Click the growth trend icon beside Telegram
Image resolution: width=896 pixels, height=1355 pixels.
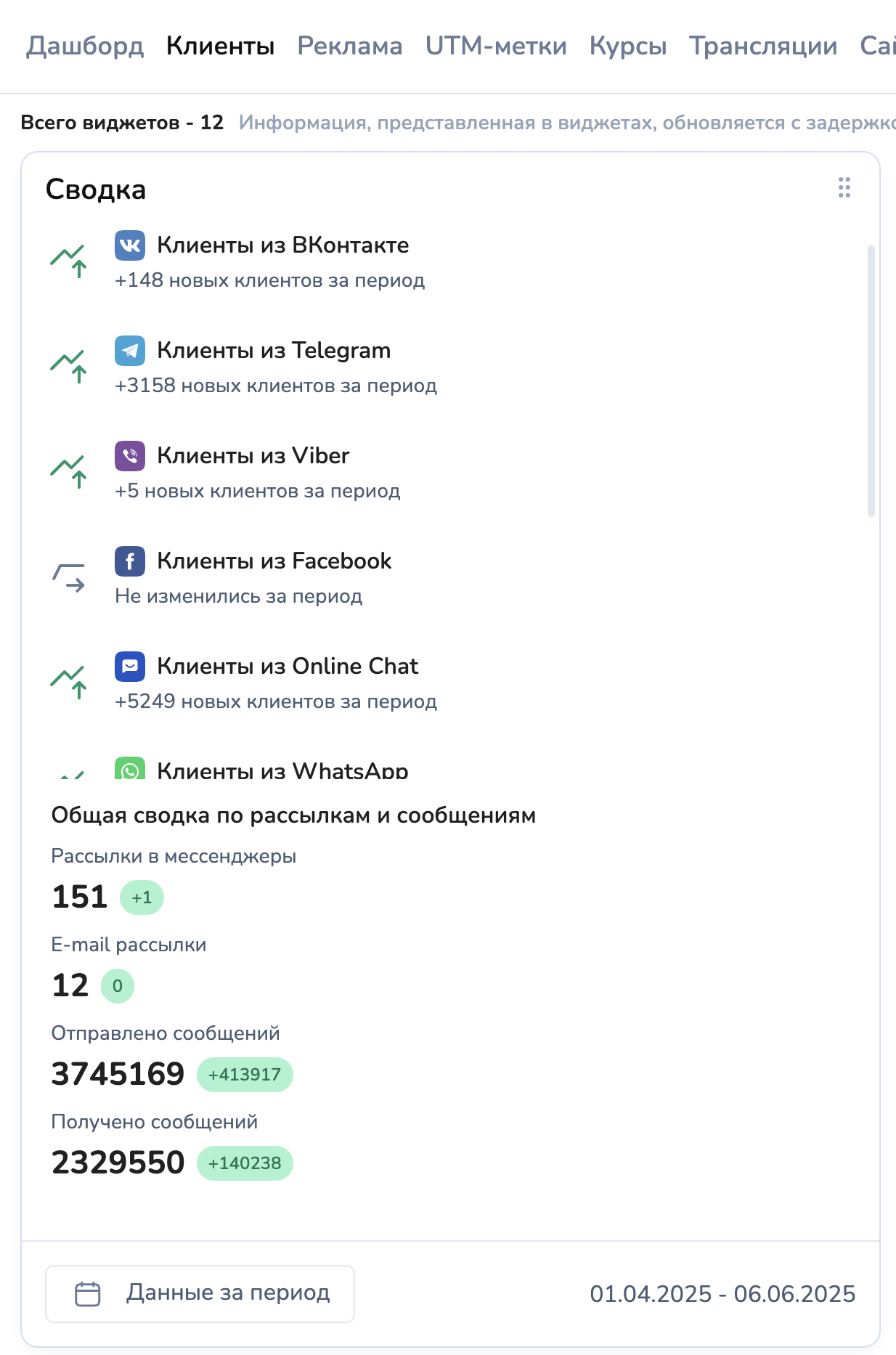[69, 366]
